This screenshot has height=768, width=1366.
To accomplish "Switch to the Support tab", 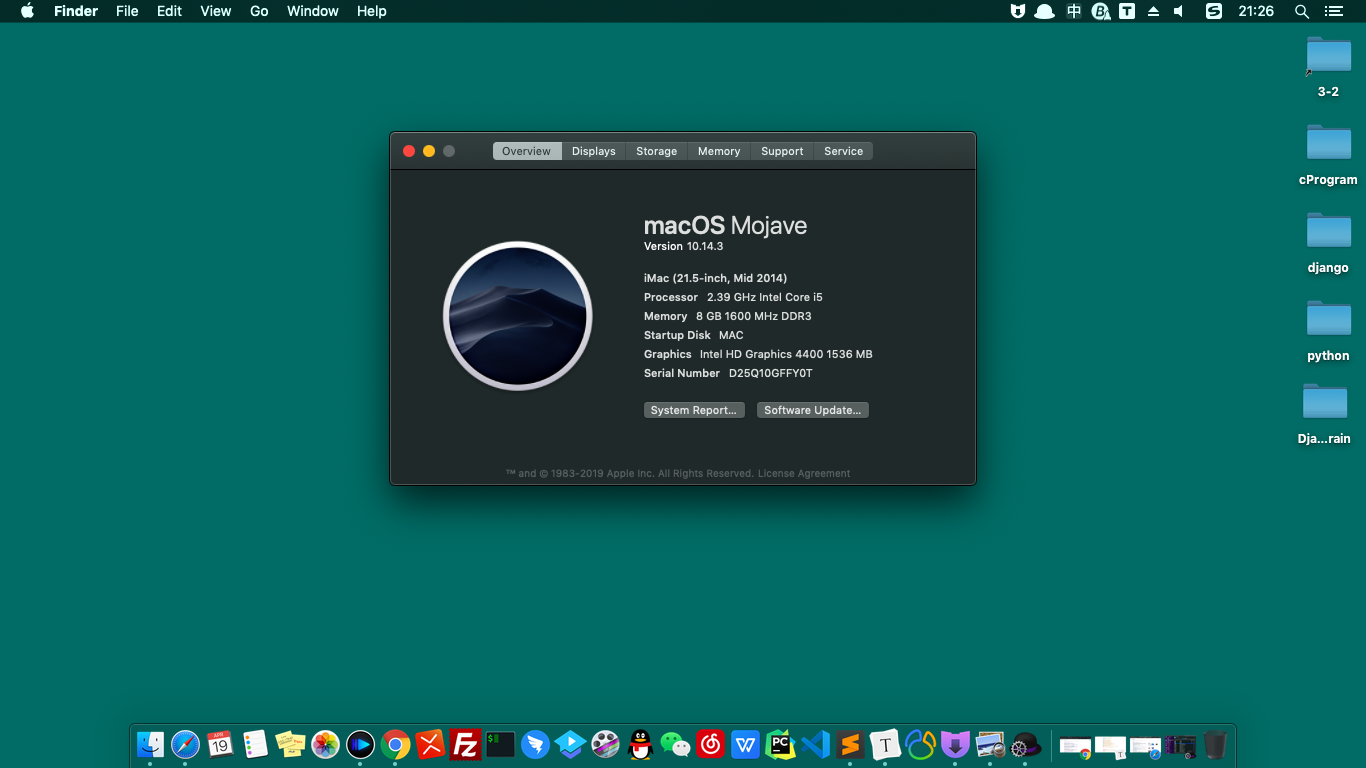I will [x=782, y=151].
